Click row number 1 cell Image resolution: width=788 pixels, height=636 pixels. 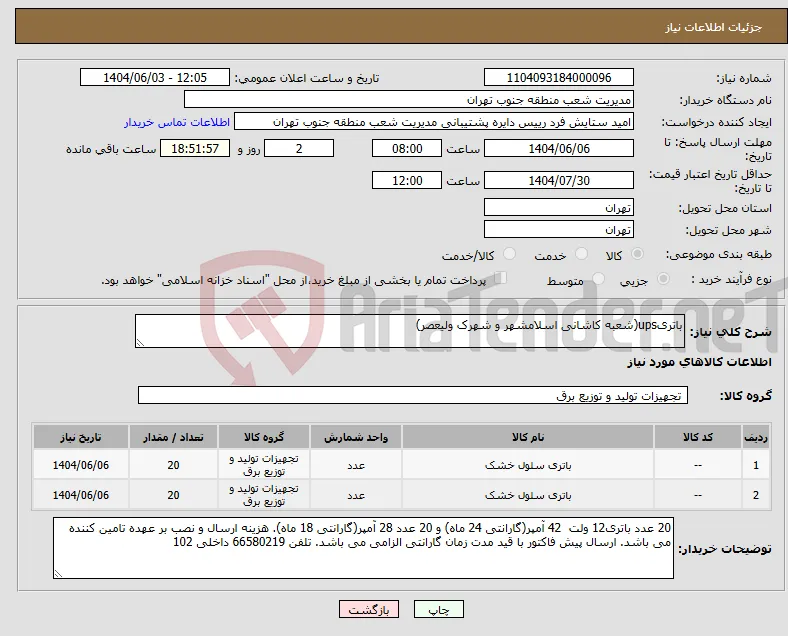[755, 465]
